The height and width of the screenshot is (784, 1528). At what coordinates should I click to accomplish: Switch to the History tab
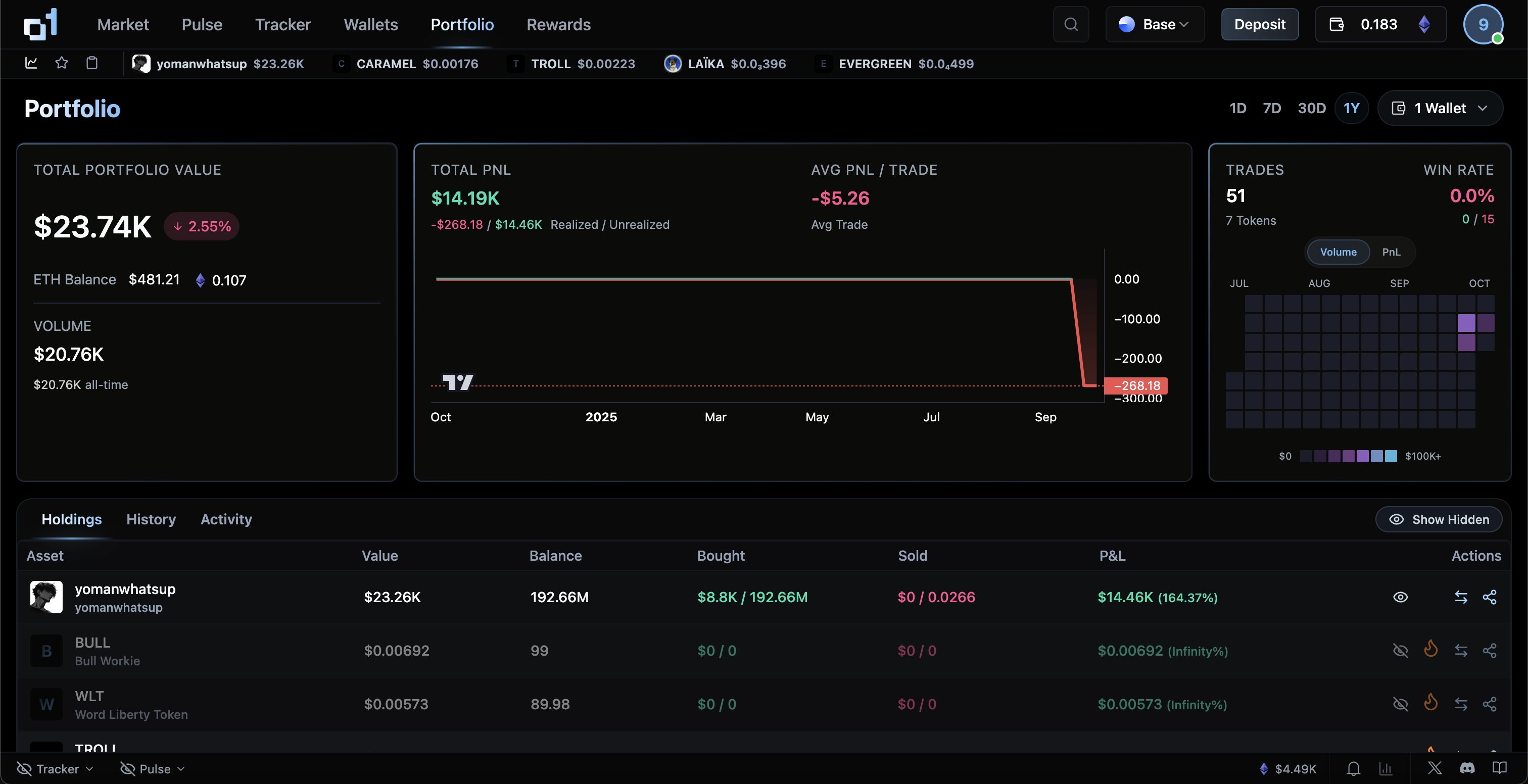pos(151,519)
